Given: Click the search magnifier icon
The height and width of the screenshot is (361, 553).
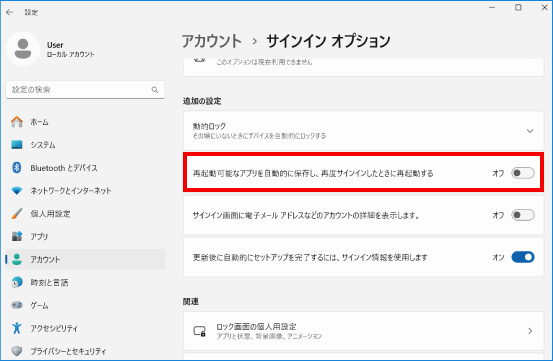Looking at the screenshot, I should tap(154, 90).
